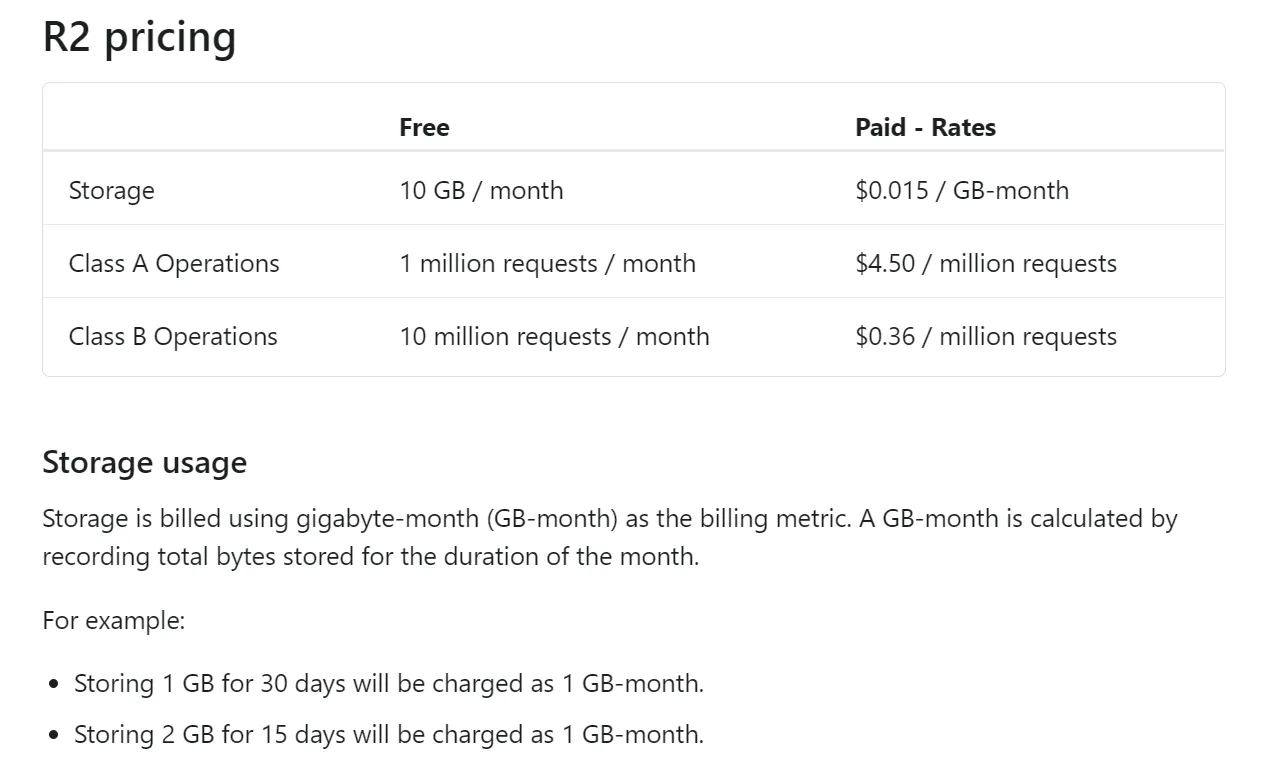This screenshot has width=1282, height=761.
Task: Select the "Free" column header
Action: [424, 127]
